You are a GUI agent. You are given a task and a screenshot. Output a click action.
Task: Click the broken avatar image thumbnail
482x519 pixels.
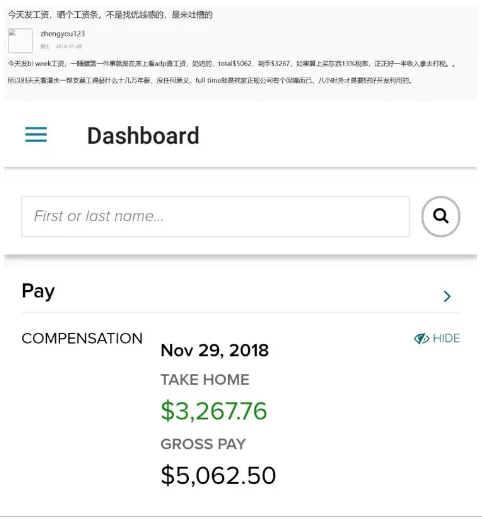point(20,41)
